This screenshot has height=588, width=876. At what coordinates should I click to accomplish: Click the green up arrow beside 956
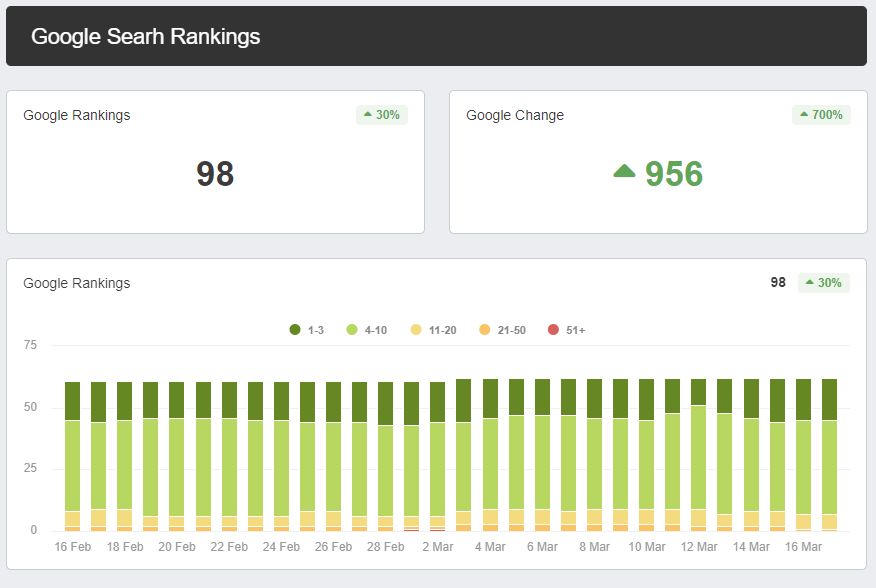point(625,171)
